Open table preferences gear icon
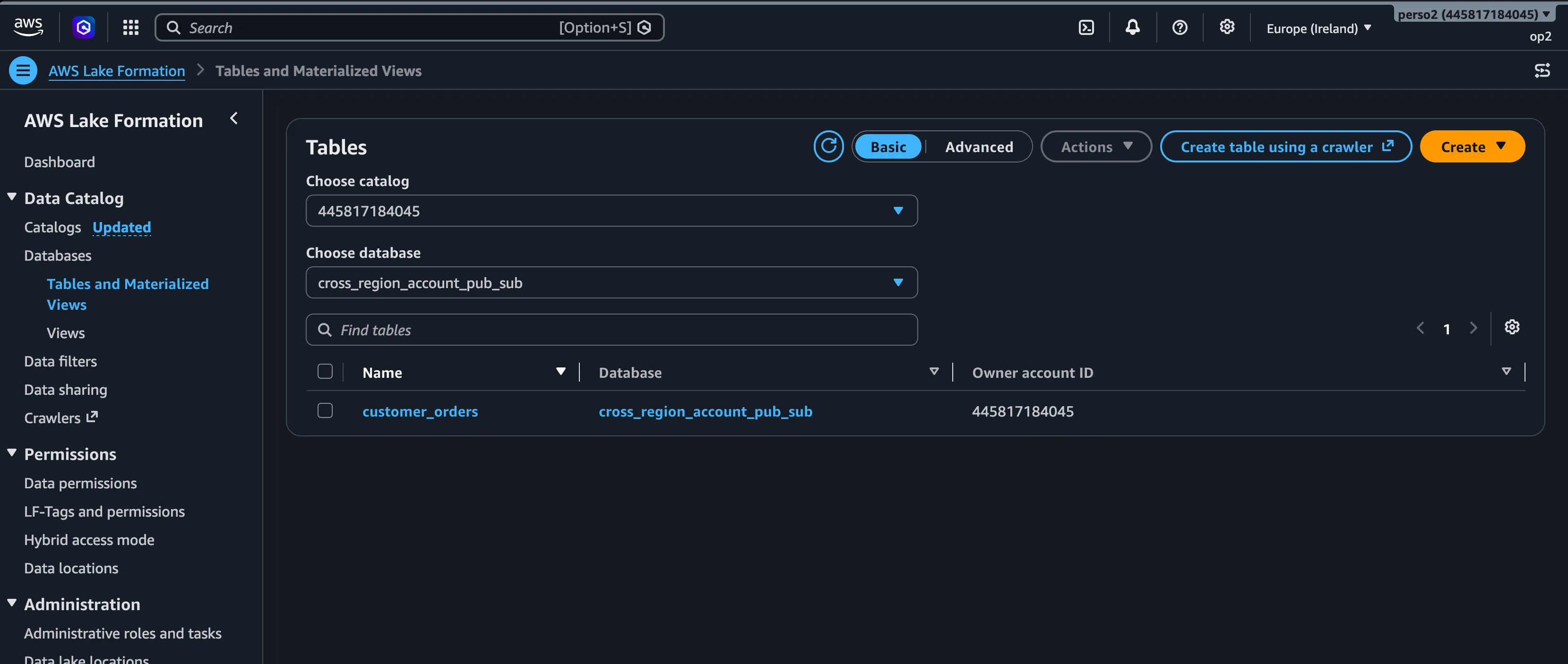Screen dimensions: 1568x664 coord(1512,328)
